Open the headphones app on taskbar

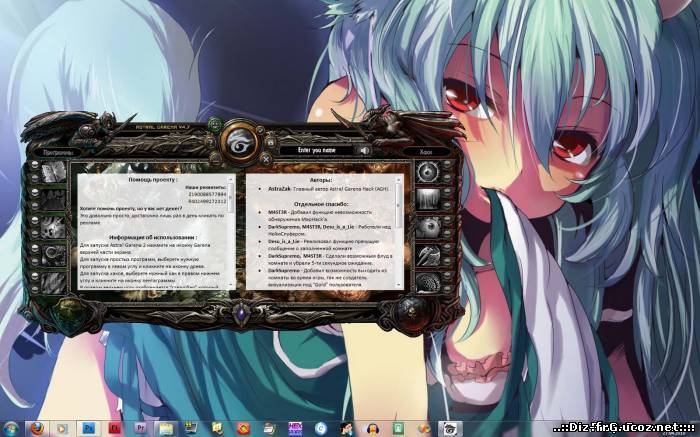point(371,429)
